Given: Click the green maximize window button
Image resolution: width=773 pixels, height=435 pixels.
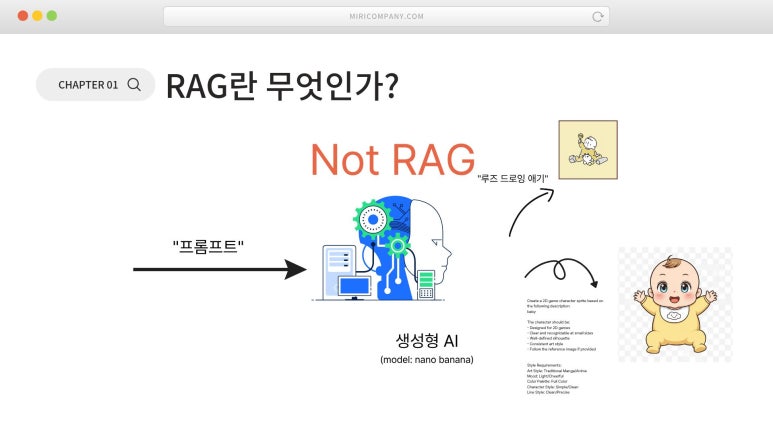Looking at the screenshot, I should (x=52, y=16).
